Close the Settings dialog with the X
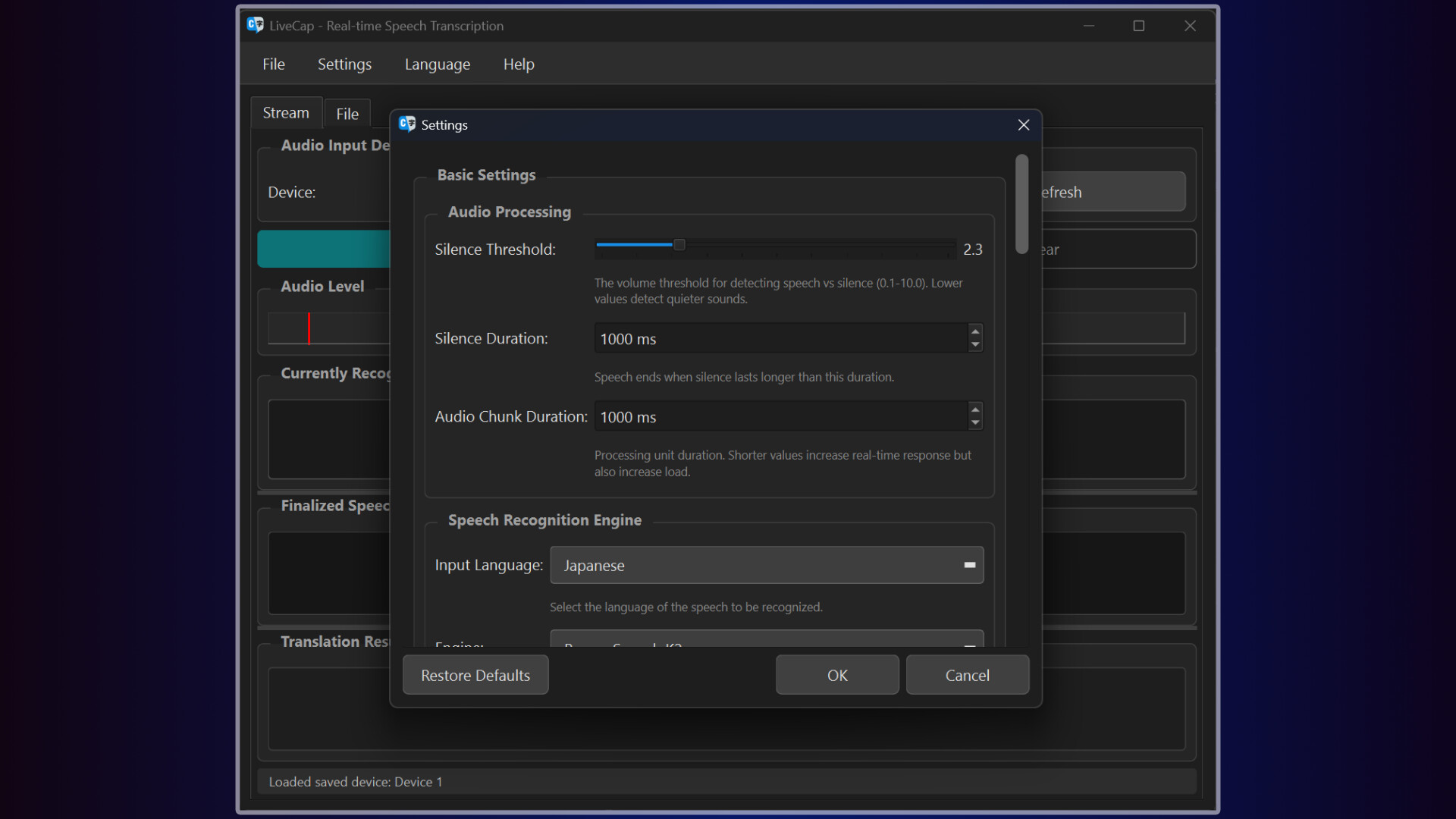 click(1023, 124)
